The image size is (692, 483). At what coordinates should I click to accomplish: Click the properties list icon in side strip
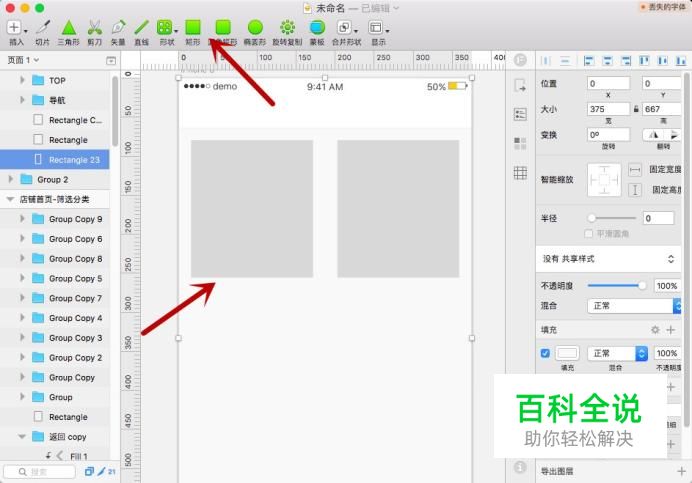(520, 114)
